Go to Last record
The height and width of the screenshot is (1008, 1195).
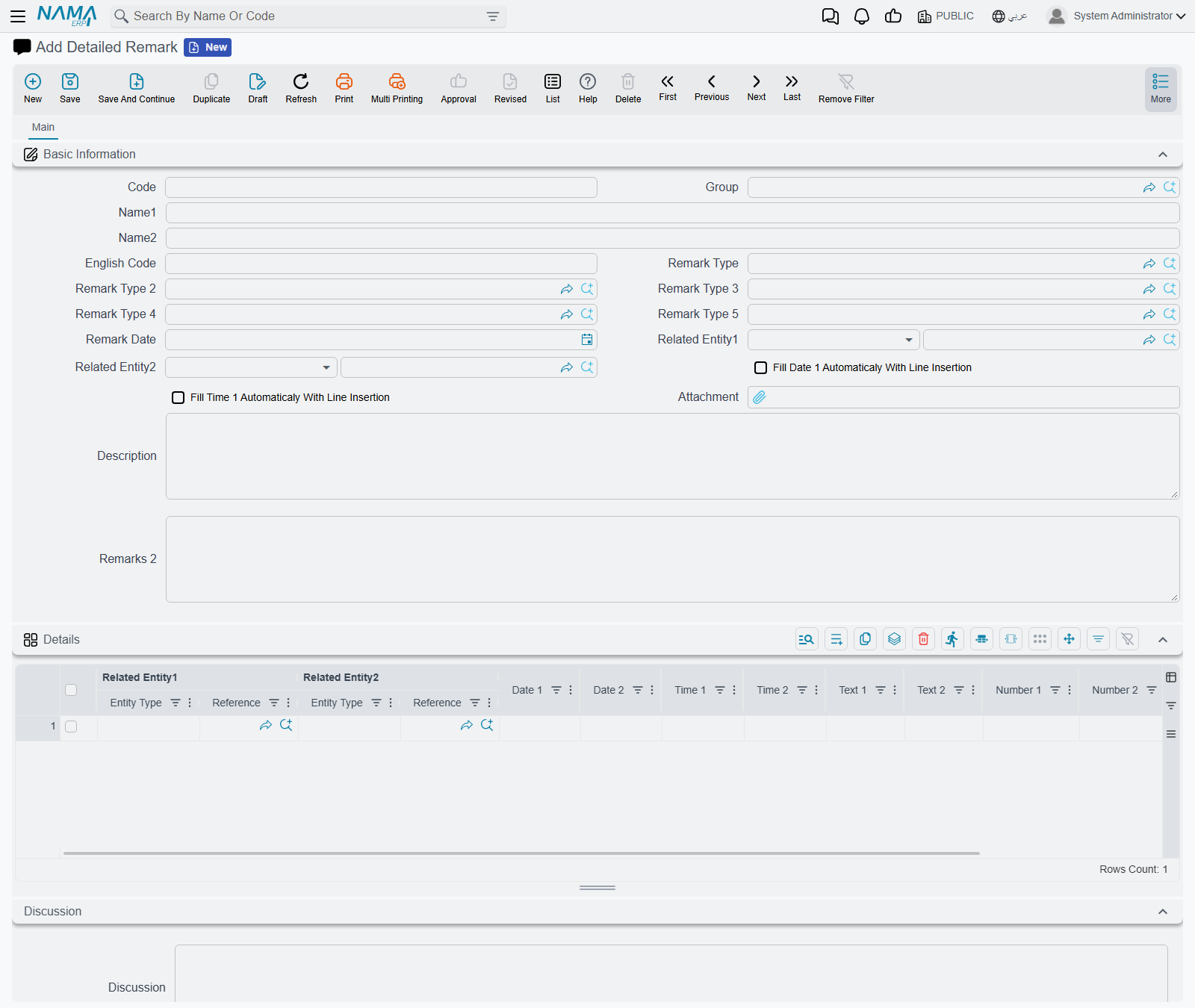point(792,87)
